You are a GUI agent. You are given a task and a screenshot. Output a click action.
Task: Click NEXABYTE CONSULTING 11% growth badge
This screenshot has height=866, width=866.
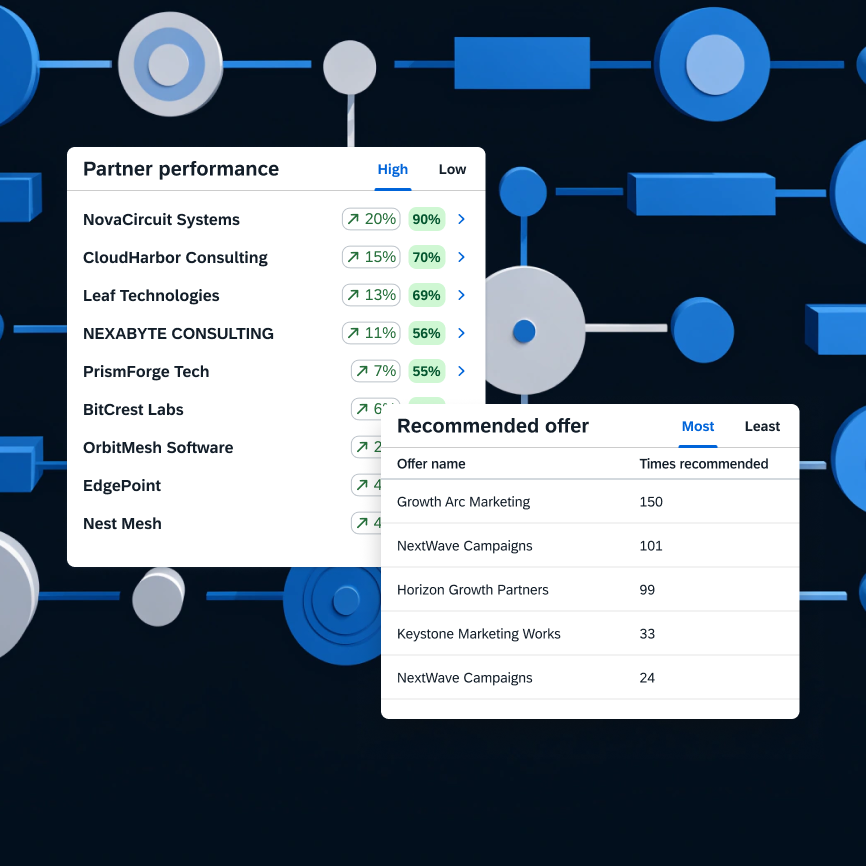[371, 333]
